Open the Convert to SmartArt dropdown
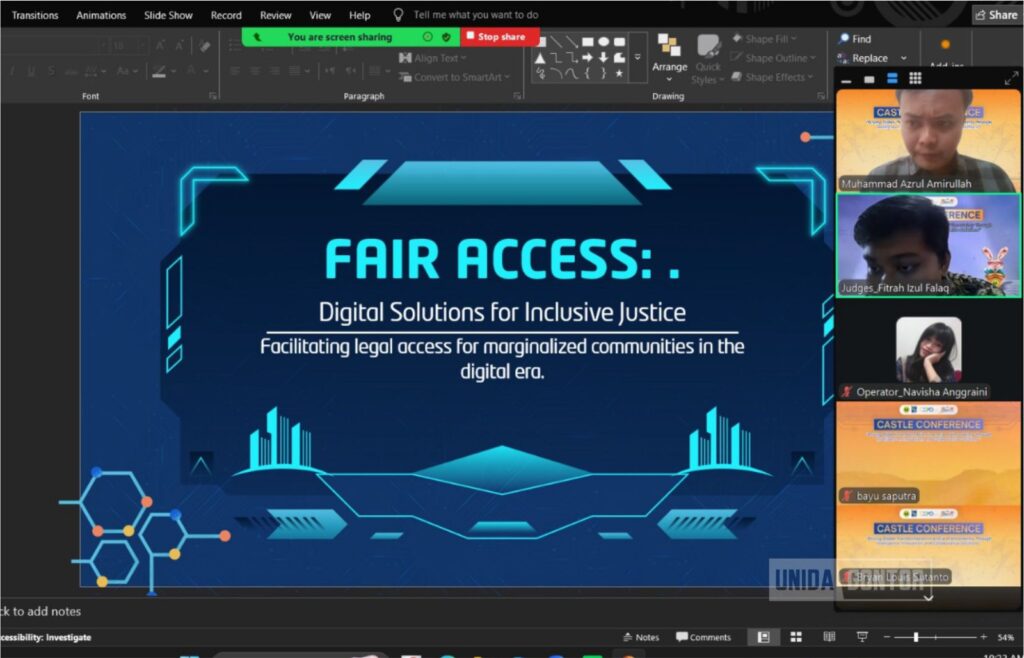The image size is (1024, 658). pyautogui.click(x=455, y=77)
